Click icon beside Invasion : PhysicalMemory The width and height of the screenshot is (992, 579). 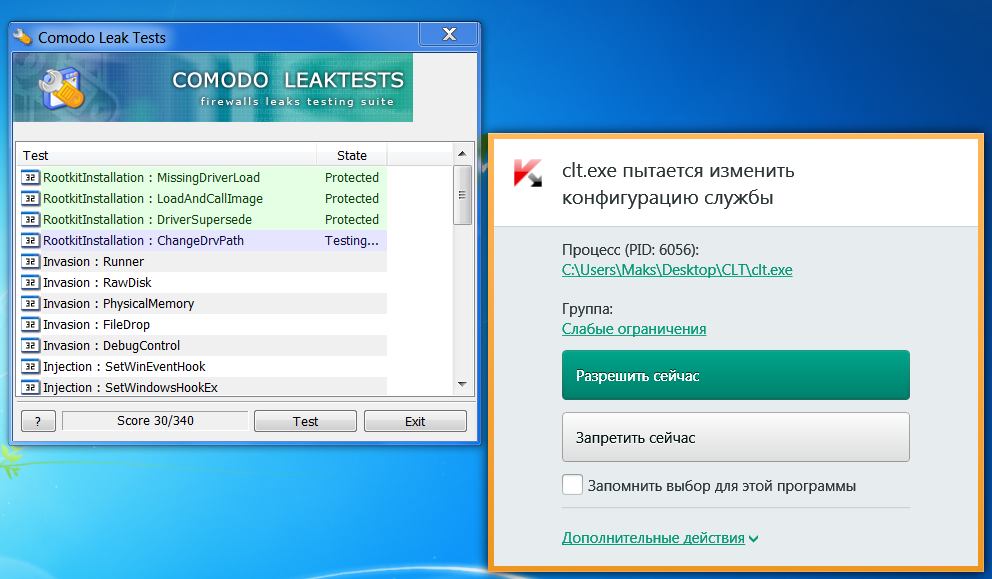point(30,304)
